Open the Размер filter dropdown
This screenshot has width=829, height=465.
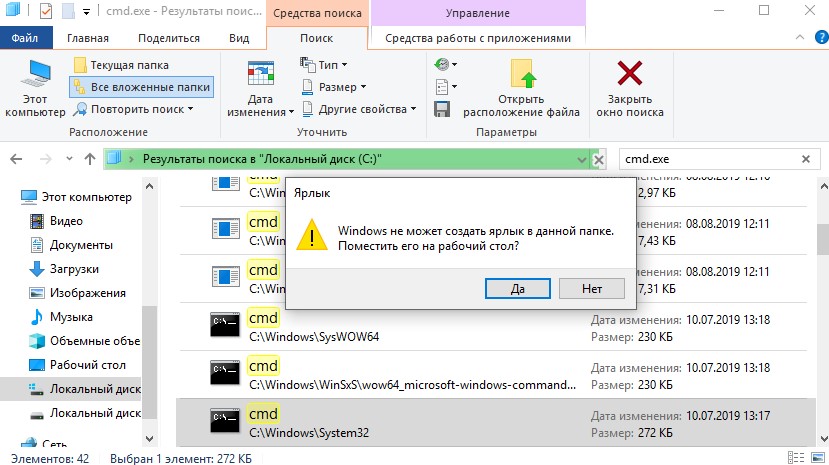(334, 87)
